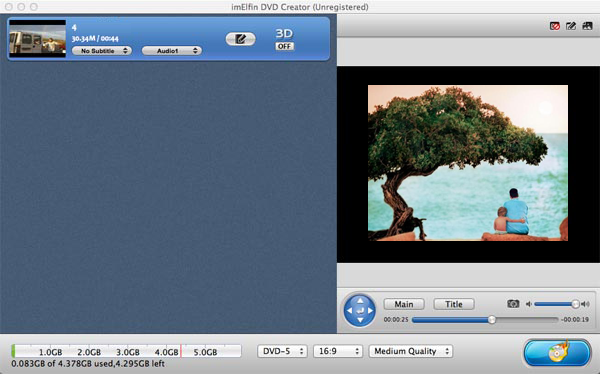Open the 16:9 aspect ratio dropdown

[338, 351]
